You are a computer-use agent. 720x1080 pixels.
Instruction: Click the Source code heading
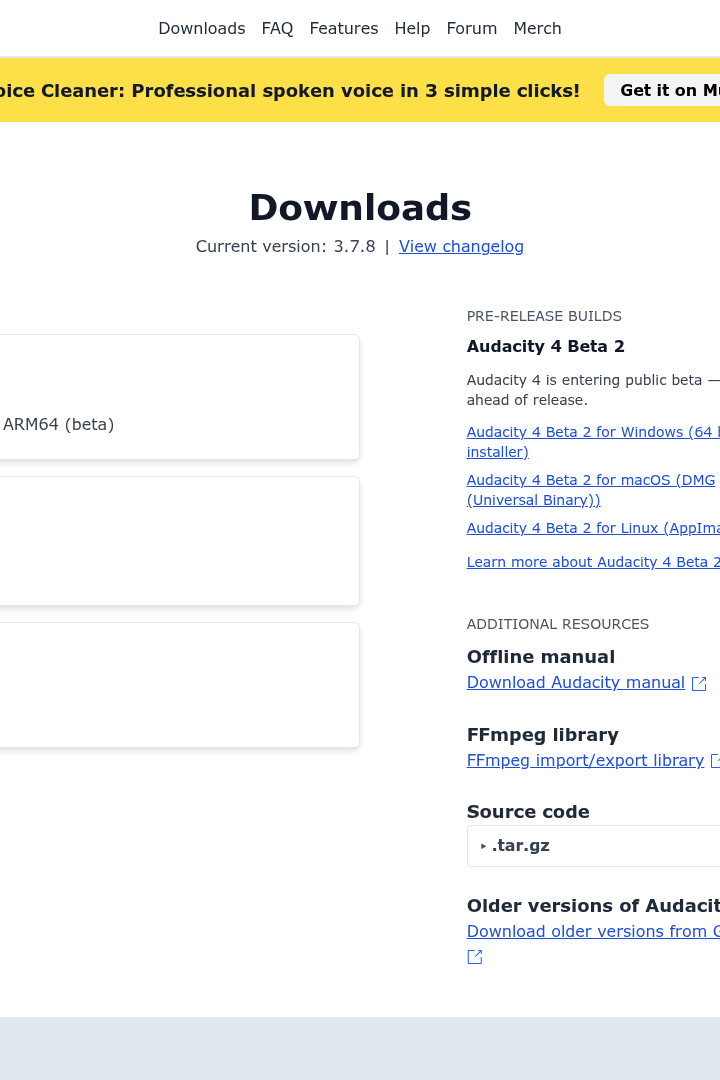click(x=528, y=812)
